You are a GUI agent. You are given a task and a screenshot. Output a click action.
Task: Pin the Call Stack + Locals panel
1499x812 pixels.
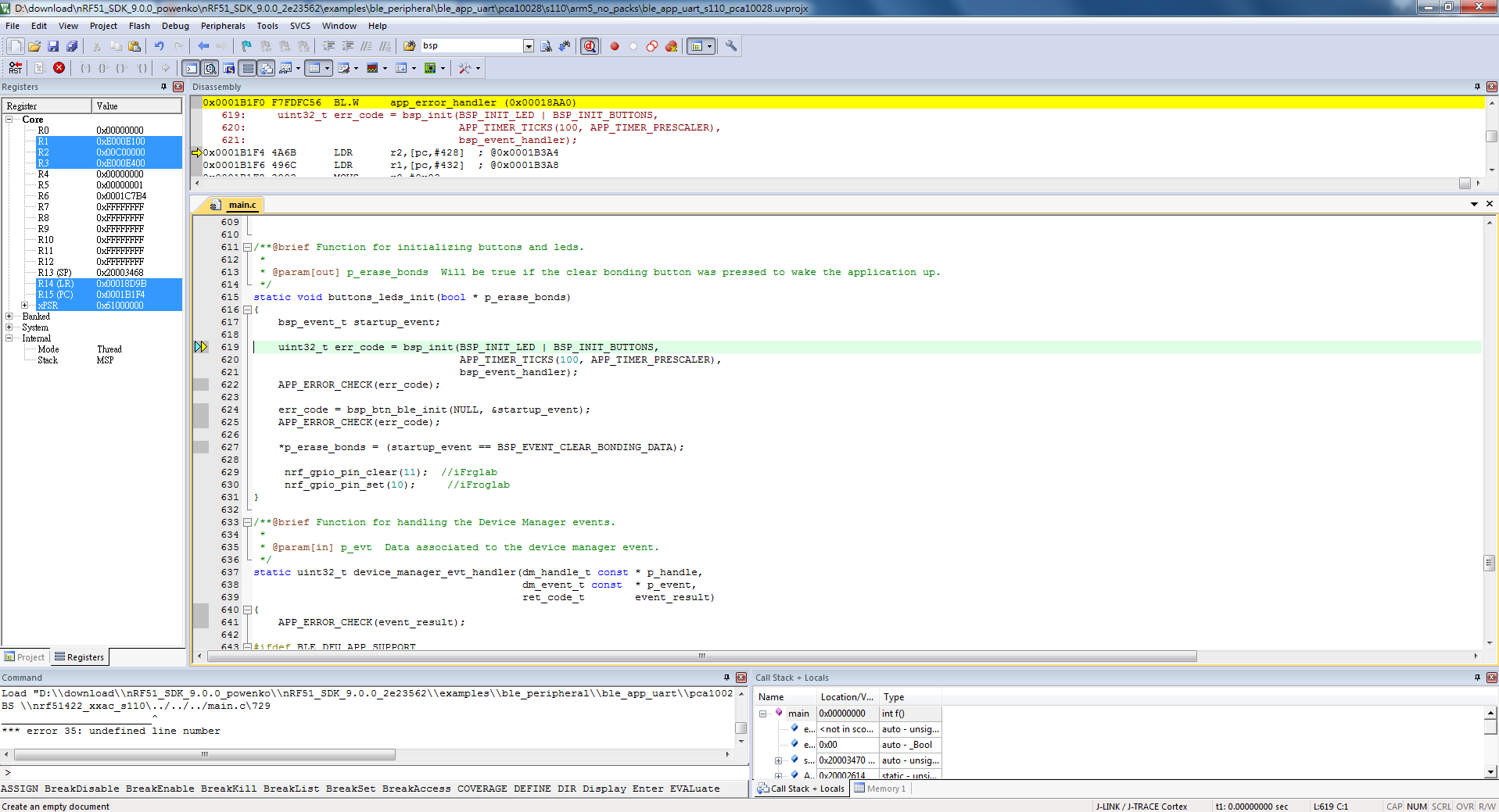click(1477, 678)
